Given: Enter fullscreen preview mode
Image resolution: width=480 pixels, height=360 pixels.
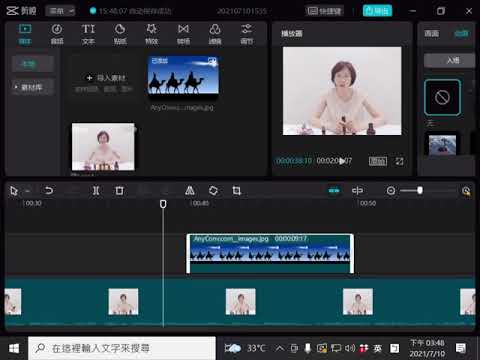Looking at the screenshot, I should [399, 161].
